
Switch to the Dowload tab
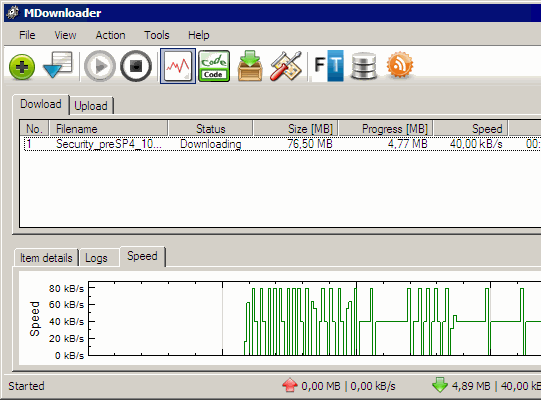[x=41, y=104]
